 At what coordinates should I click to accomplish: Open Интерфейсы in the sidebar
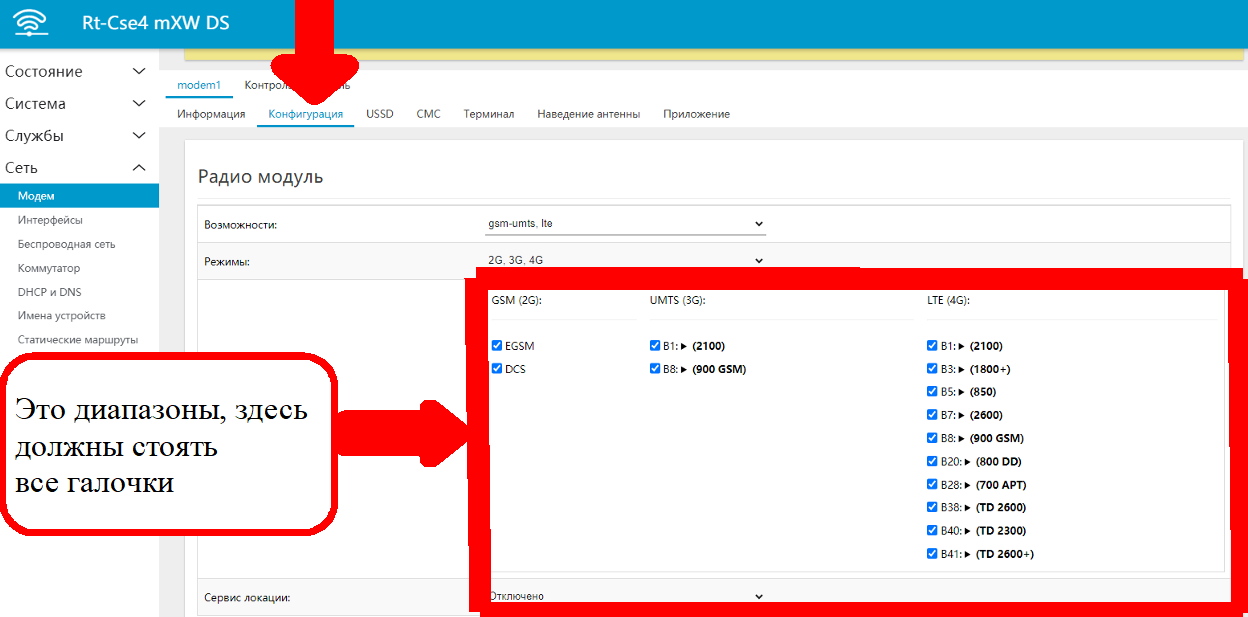[50, 220]
